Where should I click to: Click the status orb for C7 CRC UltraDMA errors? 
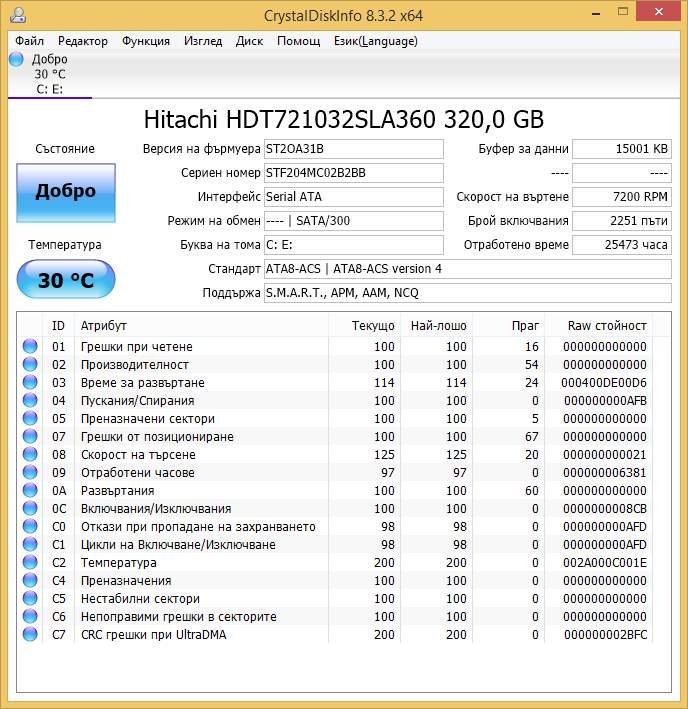coord(30,635)
